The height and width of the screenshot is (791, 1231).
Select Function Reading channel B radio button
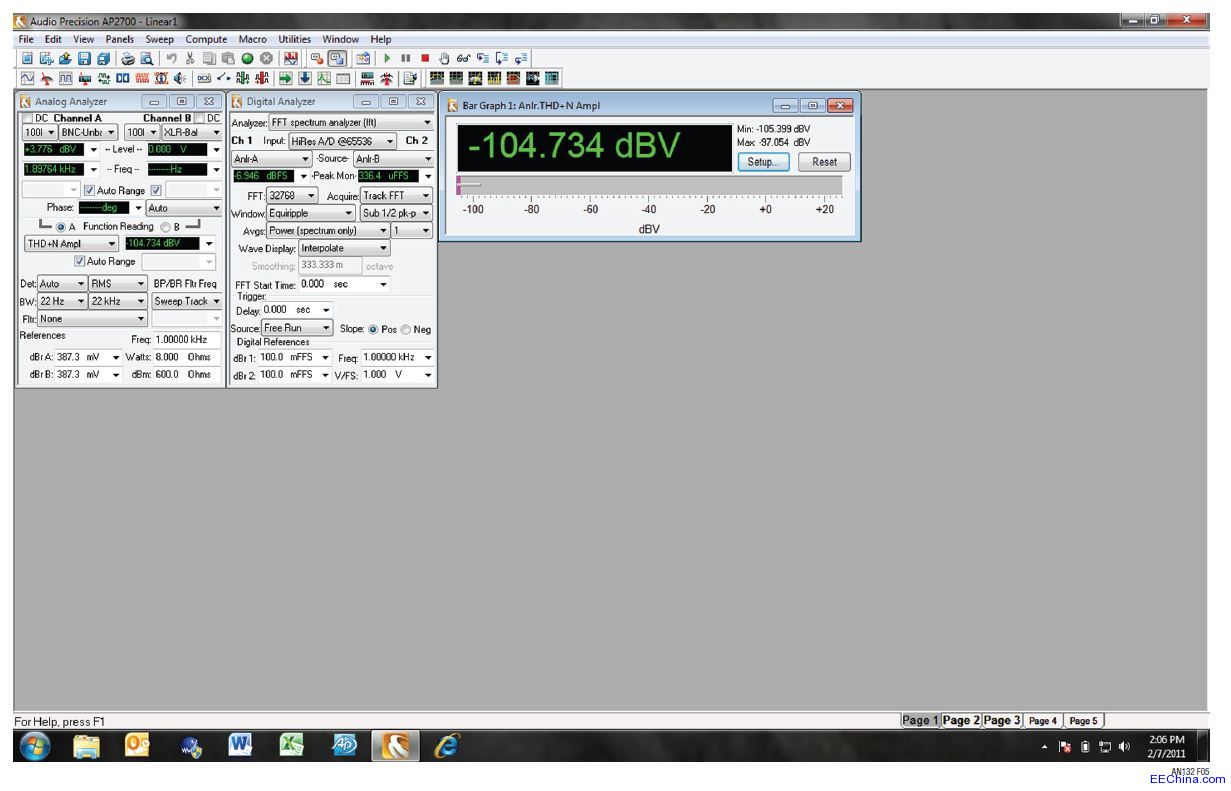point(165,227)
